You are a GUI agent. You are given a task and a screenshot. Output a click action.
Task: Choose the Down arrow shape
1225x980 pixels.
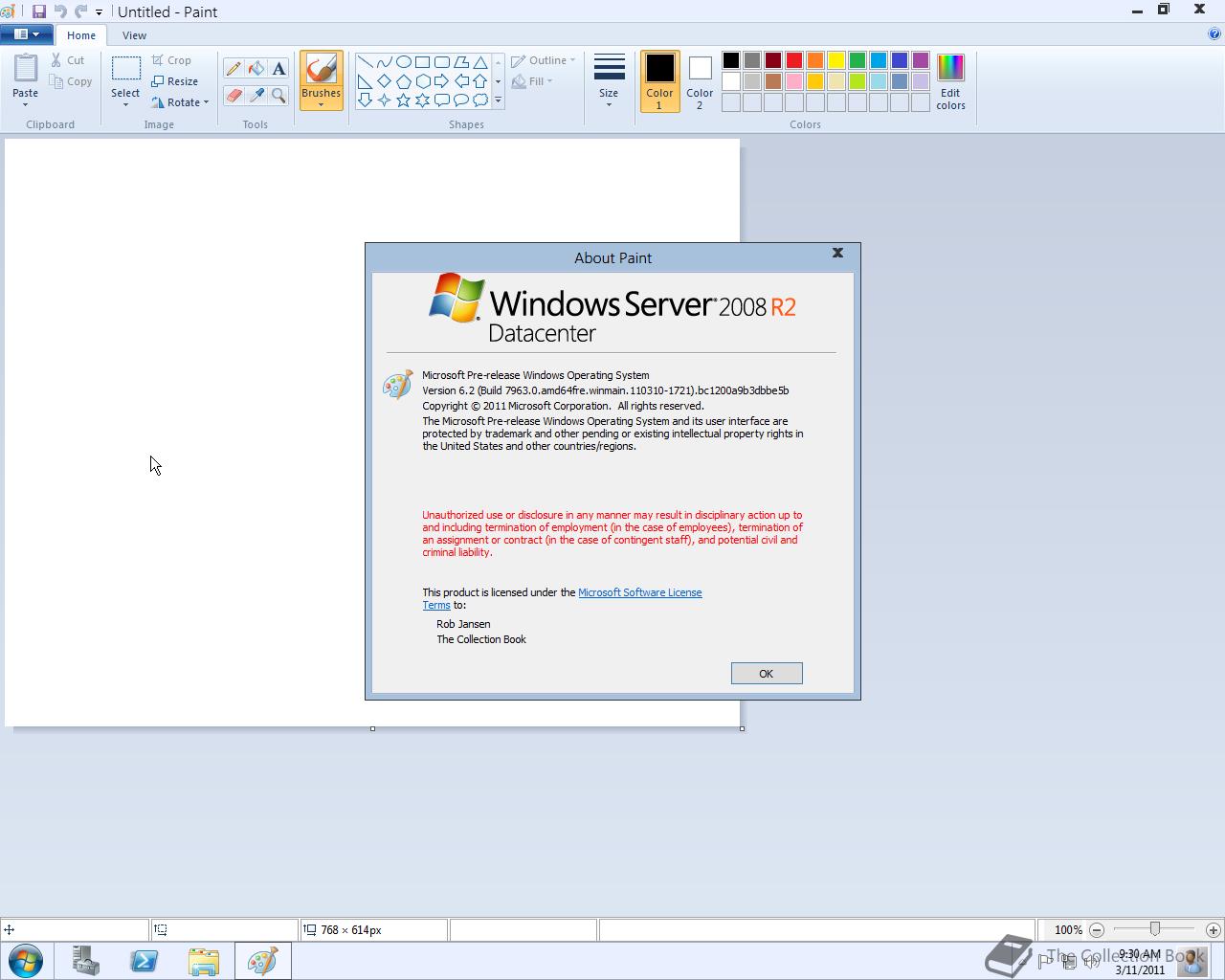point(365,100)
